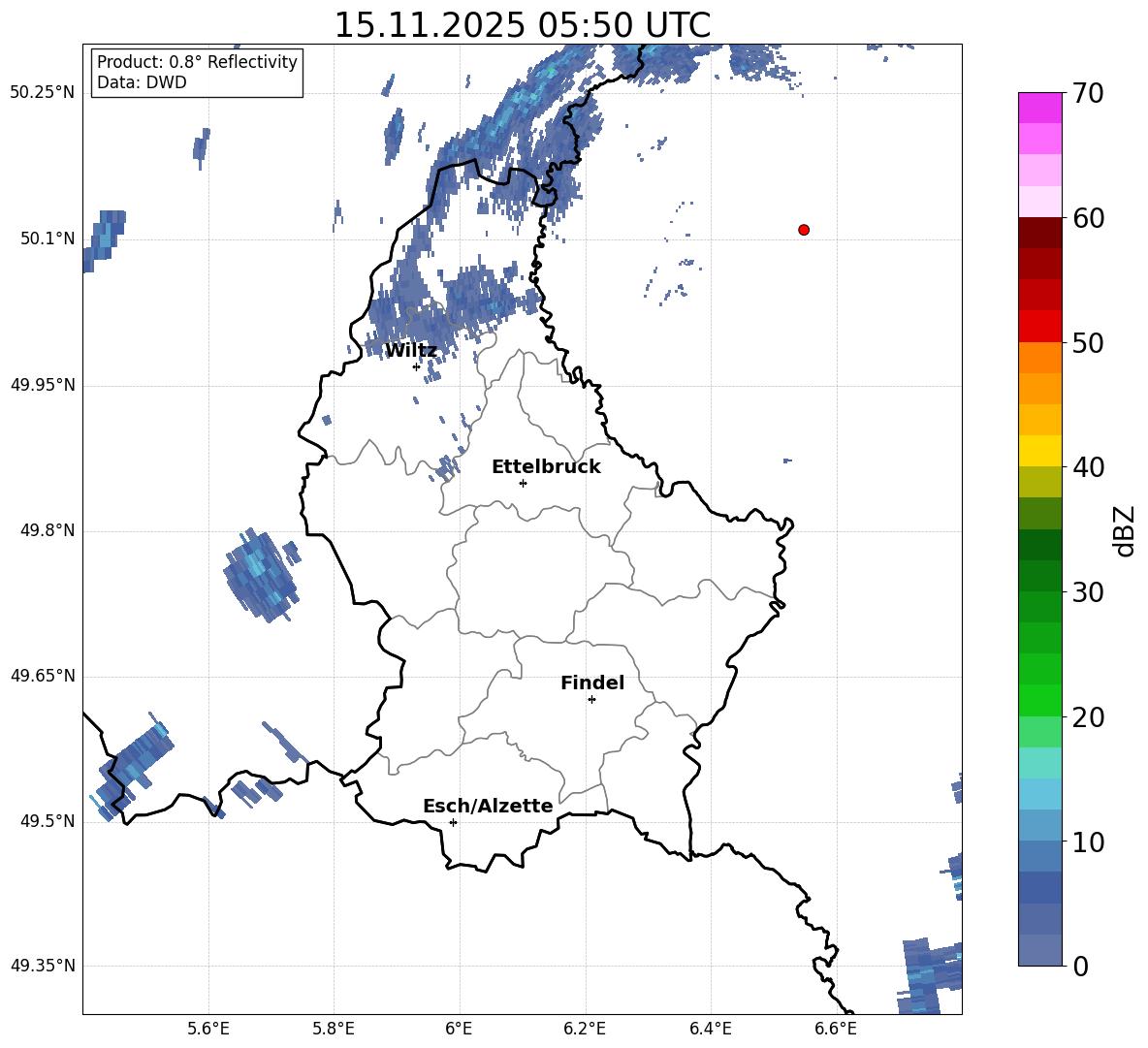This screenshot has height=1048, width=1148.
Task: Click the red dot marker east of Luxembourg
Action: tap(803, 230)
